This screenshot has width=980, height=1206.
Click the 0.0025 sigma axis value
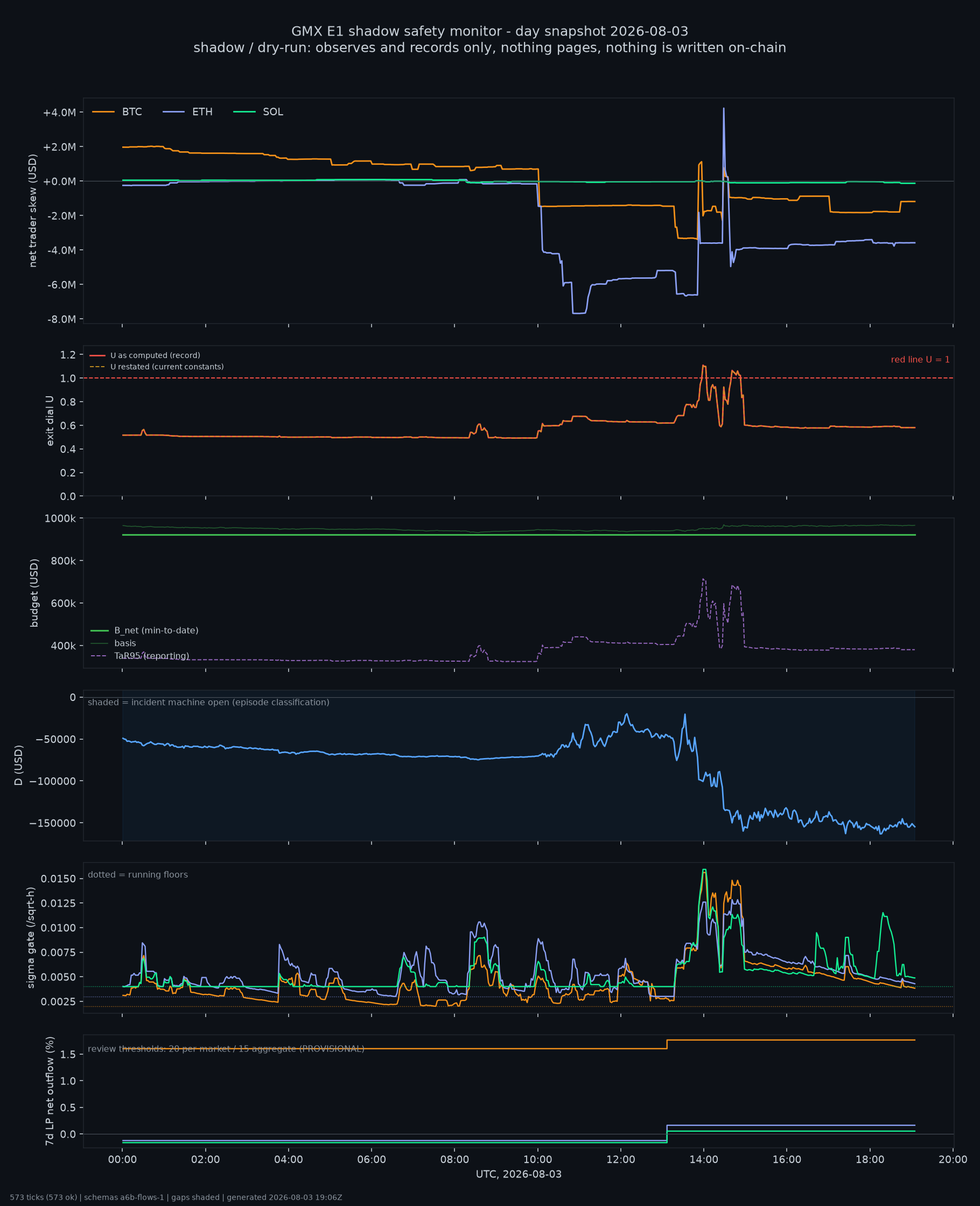click(58, 1002)
